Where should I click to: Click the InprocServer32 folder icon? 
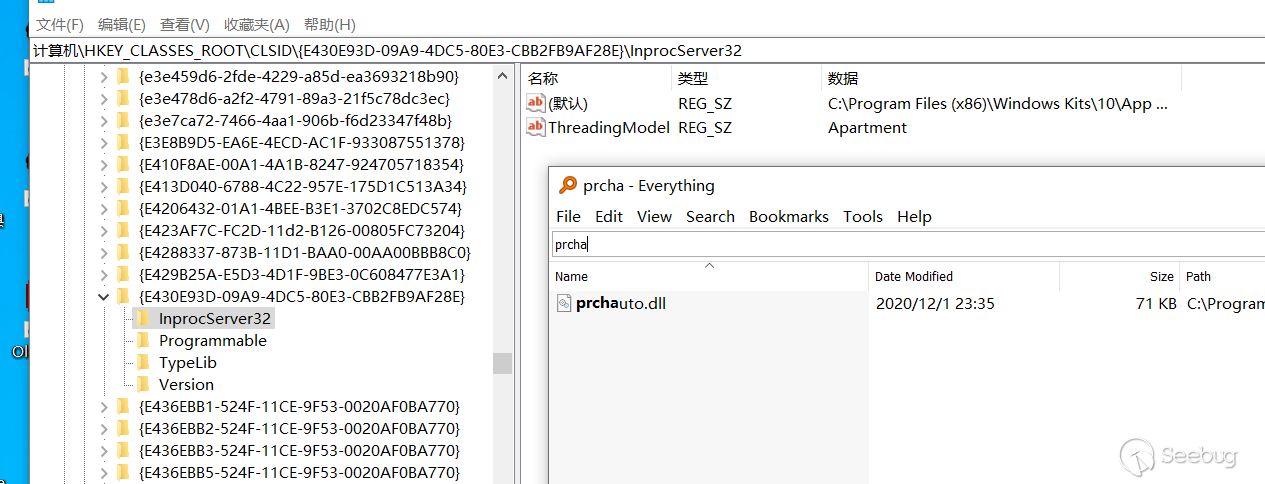point(145,318)
